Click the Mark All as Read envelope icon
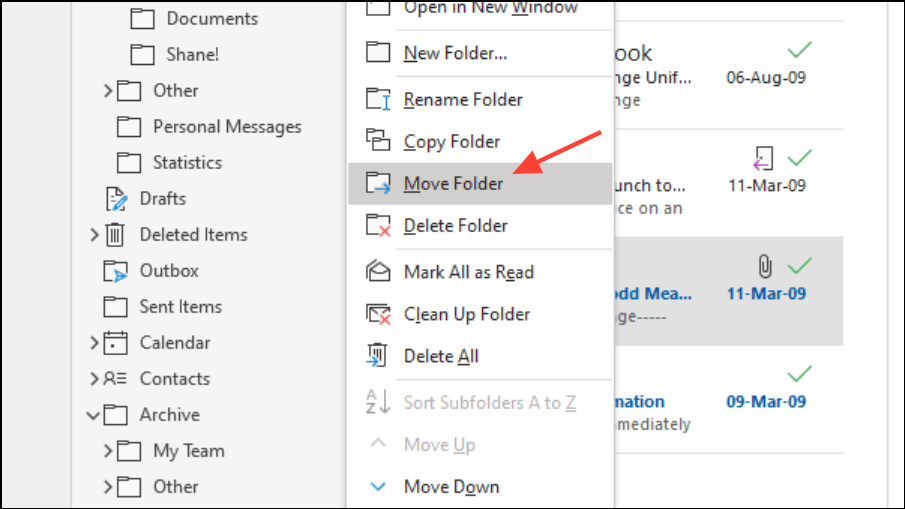The image size is (905, 509). 378,272
